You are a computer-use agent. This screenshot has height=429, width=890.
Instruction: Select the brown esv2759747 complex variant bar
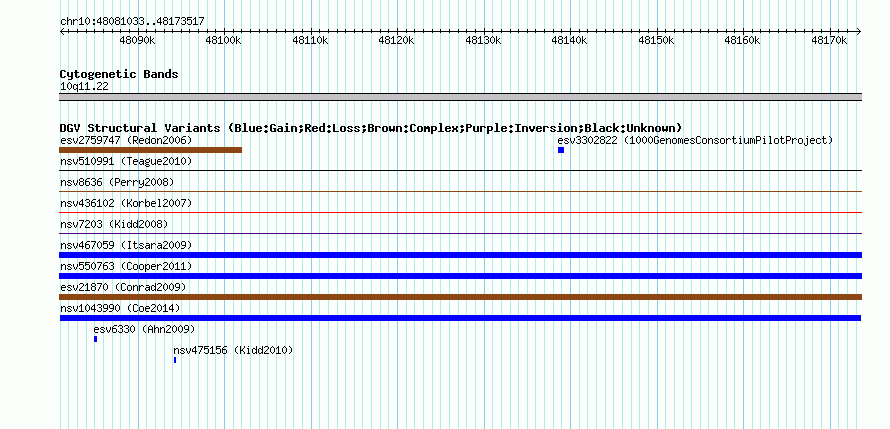(150, 150)
